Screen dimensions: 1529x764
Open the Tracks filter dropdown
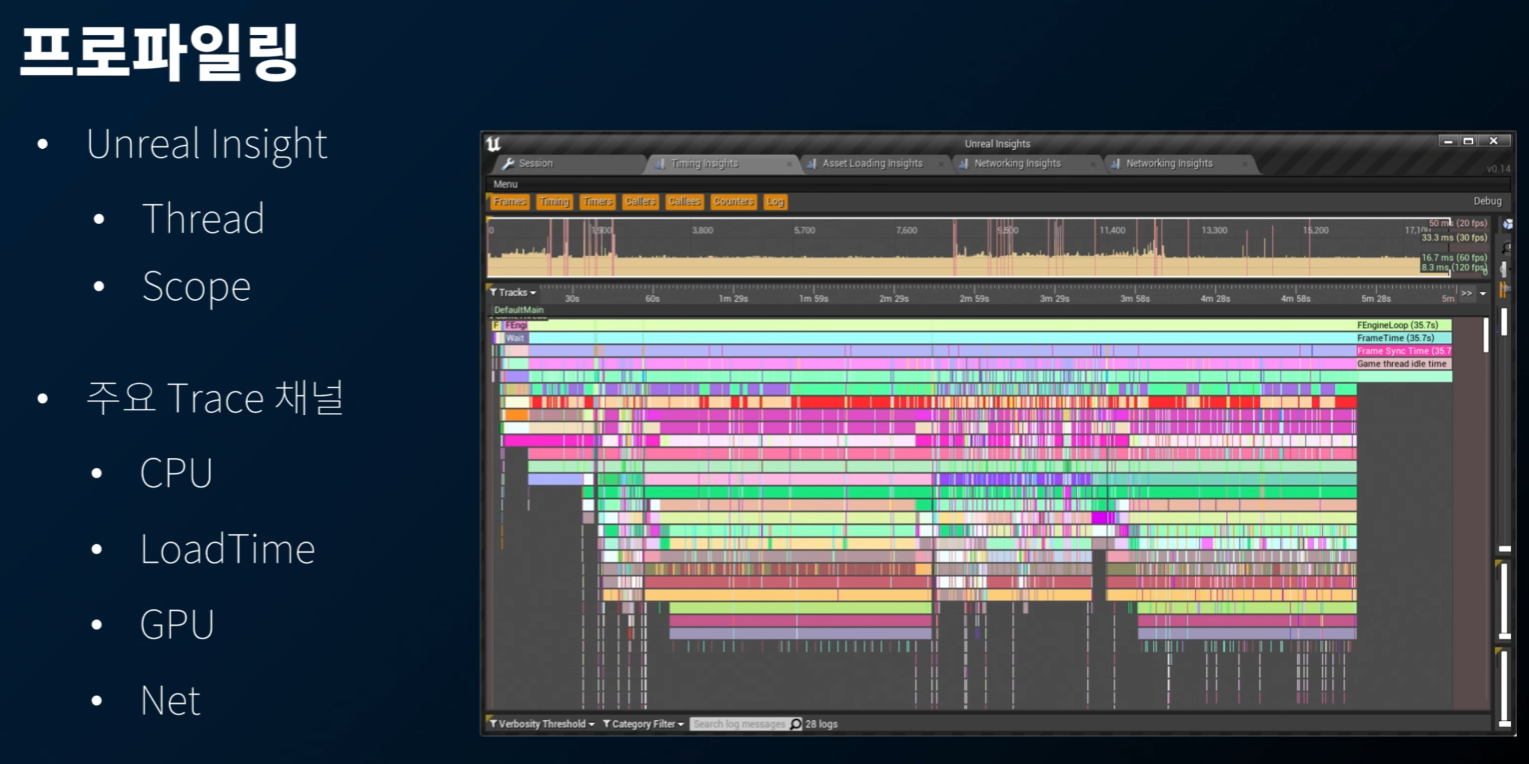[512, 293]
